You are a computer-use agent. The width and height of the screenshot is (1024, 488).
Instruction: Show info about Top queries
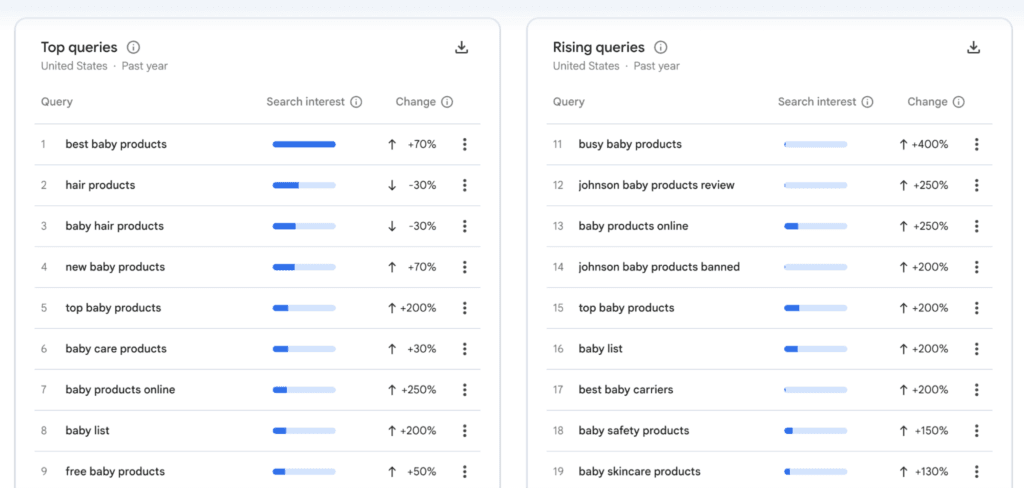[x=134, y=48]
